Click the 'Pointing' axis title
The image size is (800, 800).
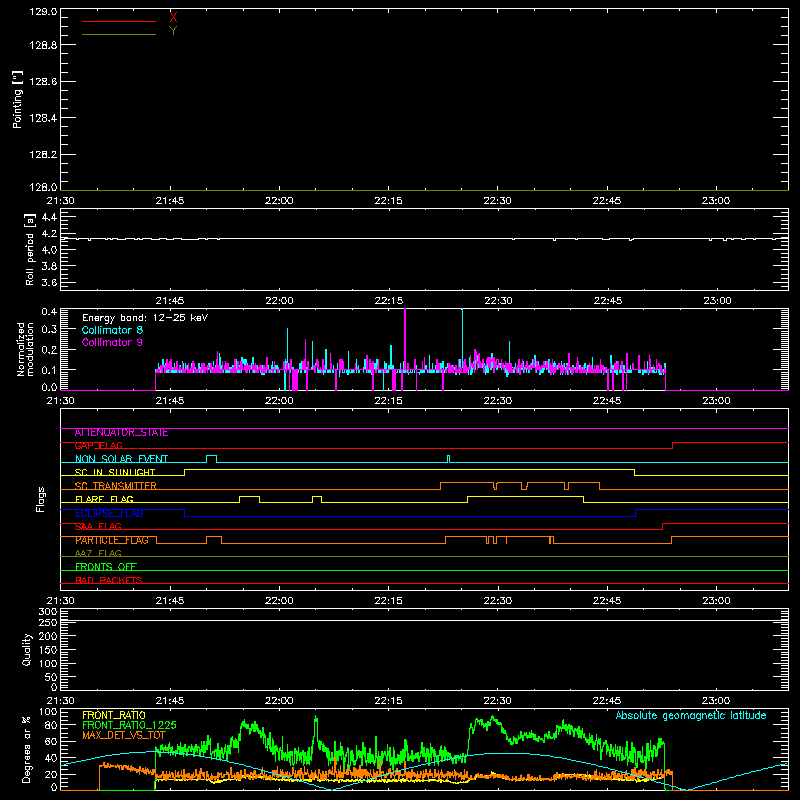tap(18, 99)
